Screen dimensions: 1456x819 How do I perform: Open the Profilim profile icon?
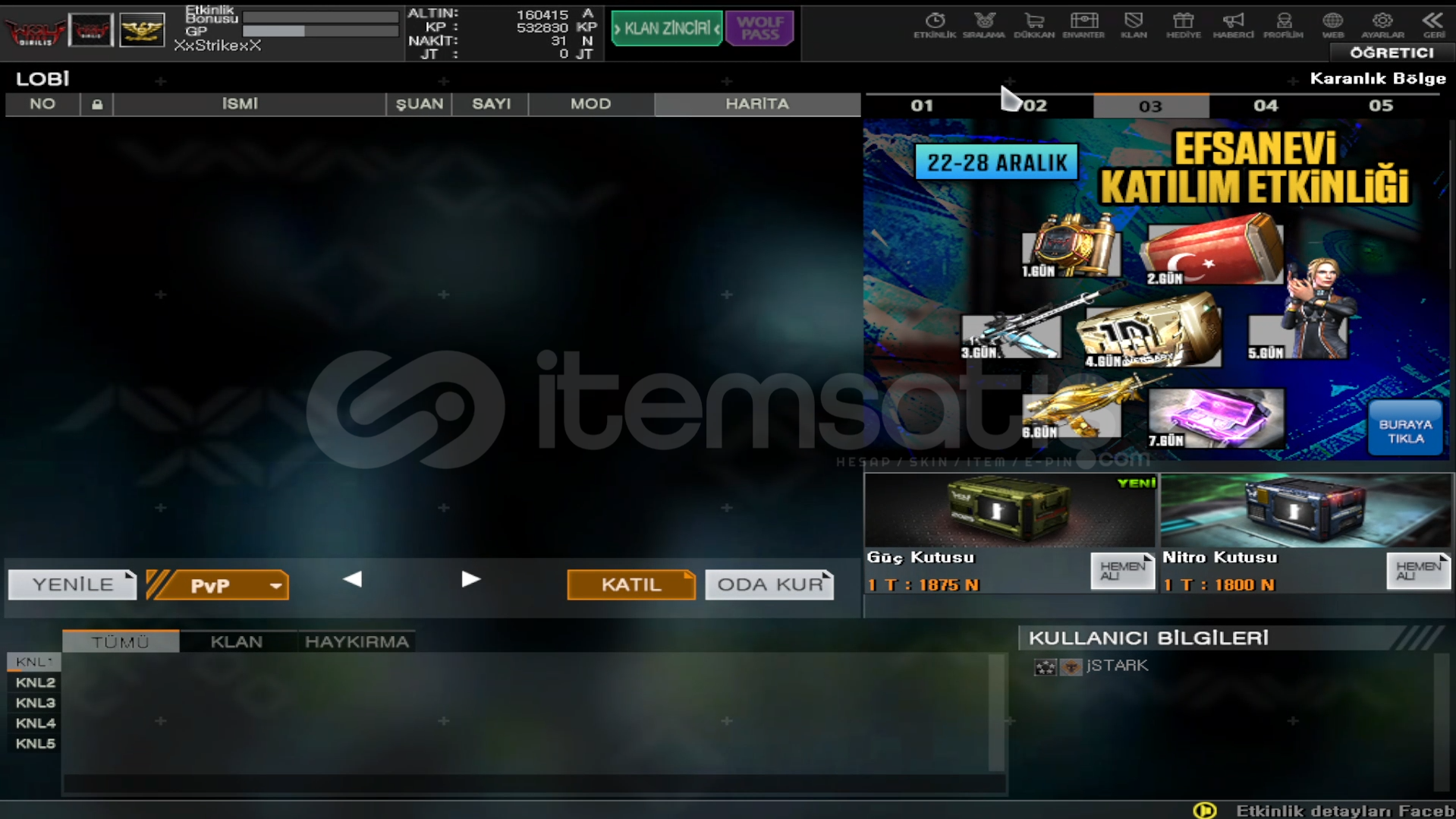click(x=1283, y=25)
